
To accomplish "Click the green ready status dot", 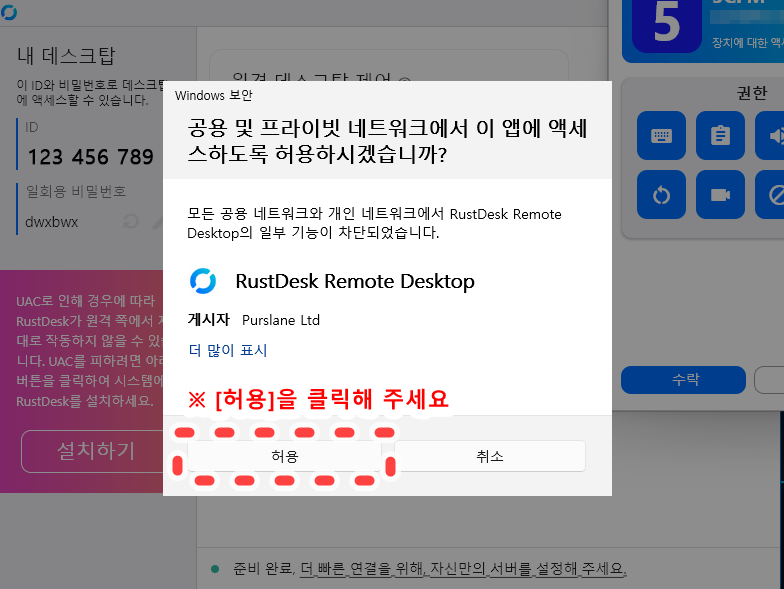I will coord(216,568).
